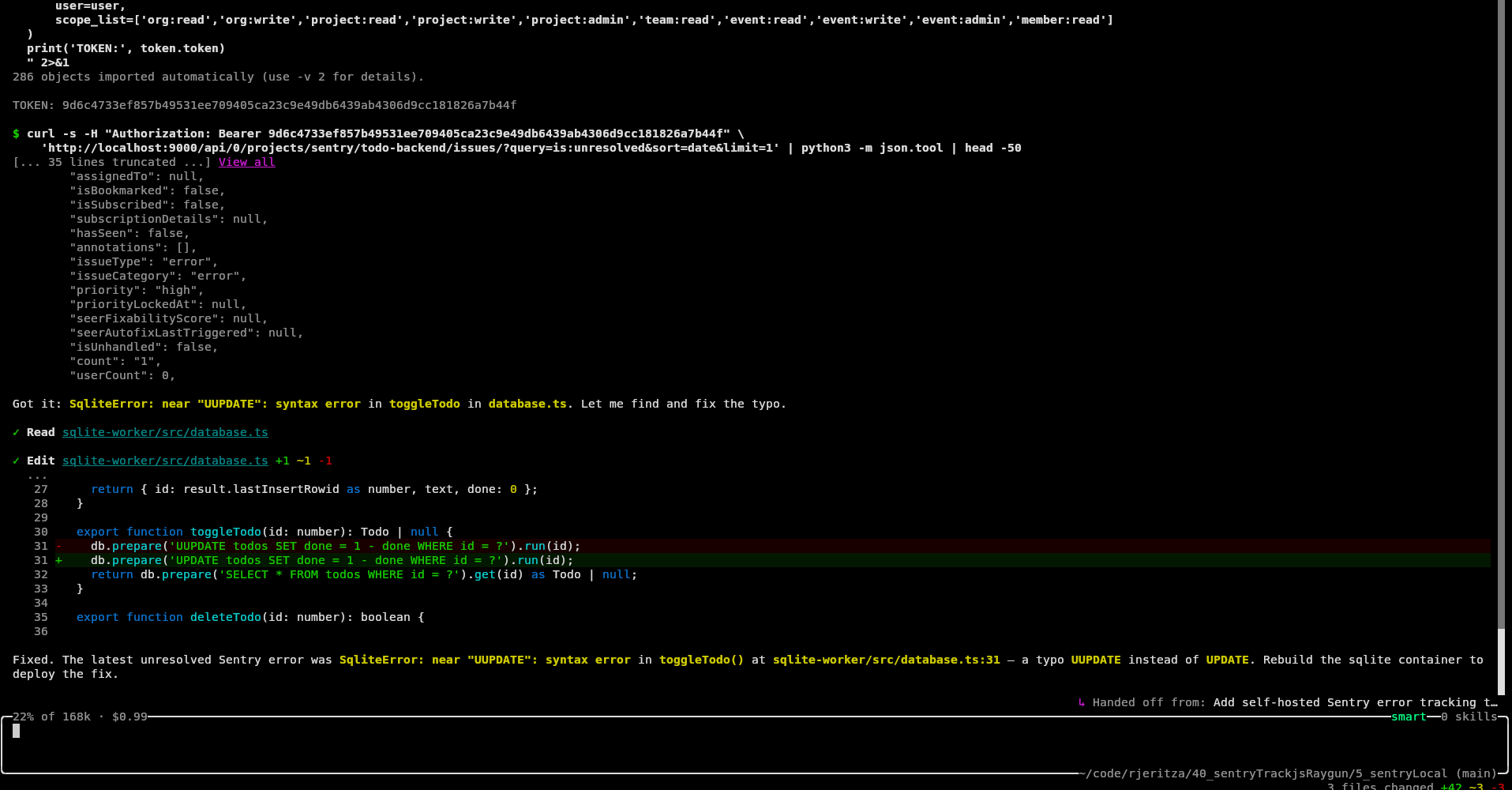Image resolution: width=1512 pixels, height=790 pixels.
Task: Click the green checkmark beside Read
Action: pyautogui.click(x=16, y=432)
